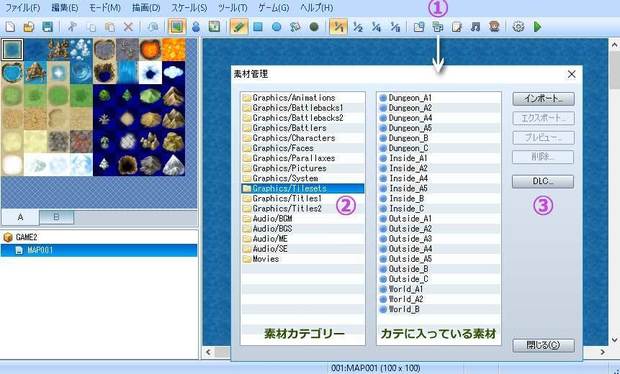
Task: Select the Rectangle drawing tool
Action: click(x=258, y=27)
